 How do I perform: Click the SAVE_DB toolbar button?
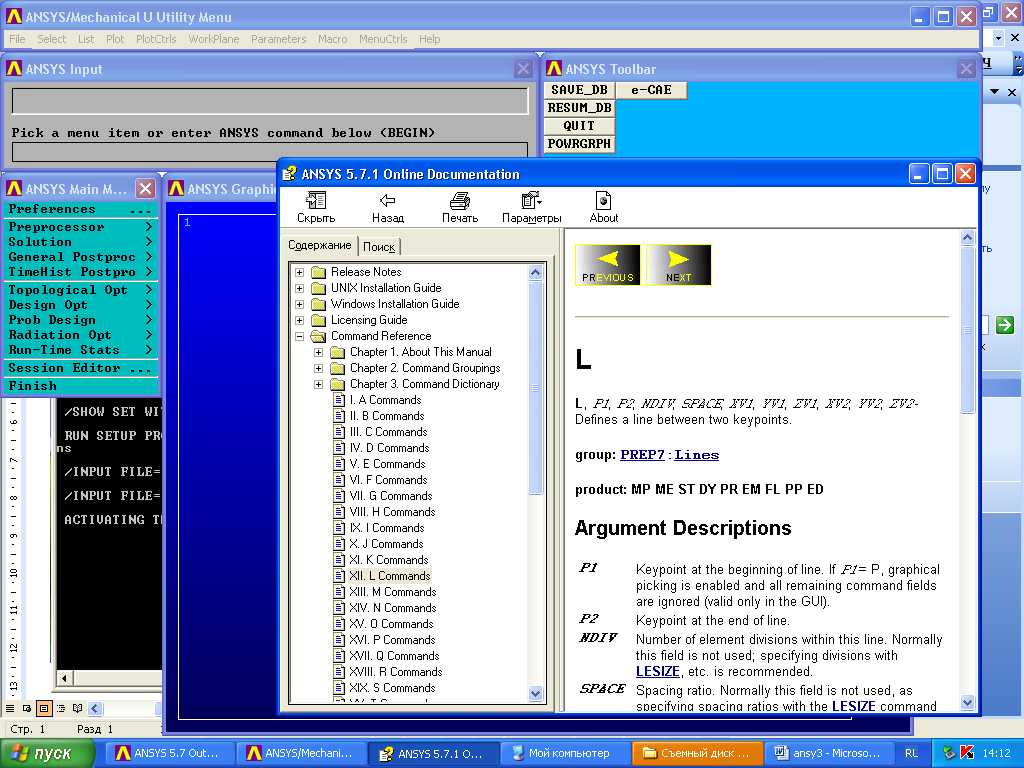click(579, 90)
